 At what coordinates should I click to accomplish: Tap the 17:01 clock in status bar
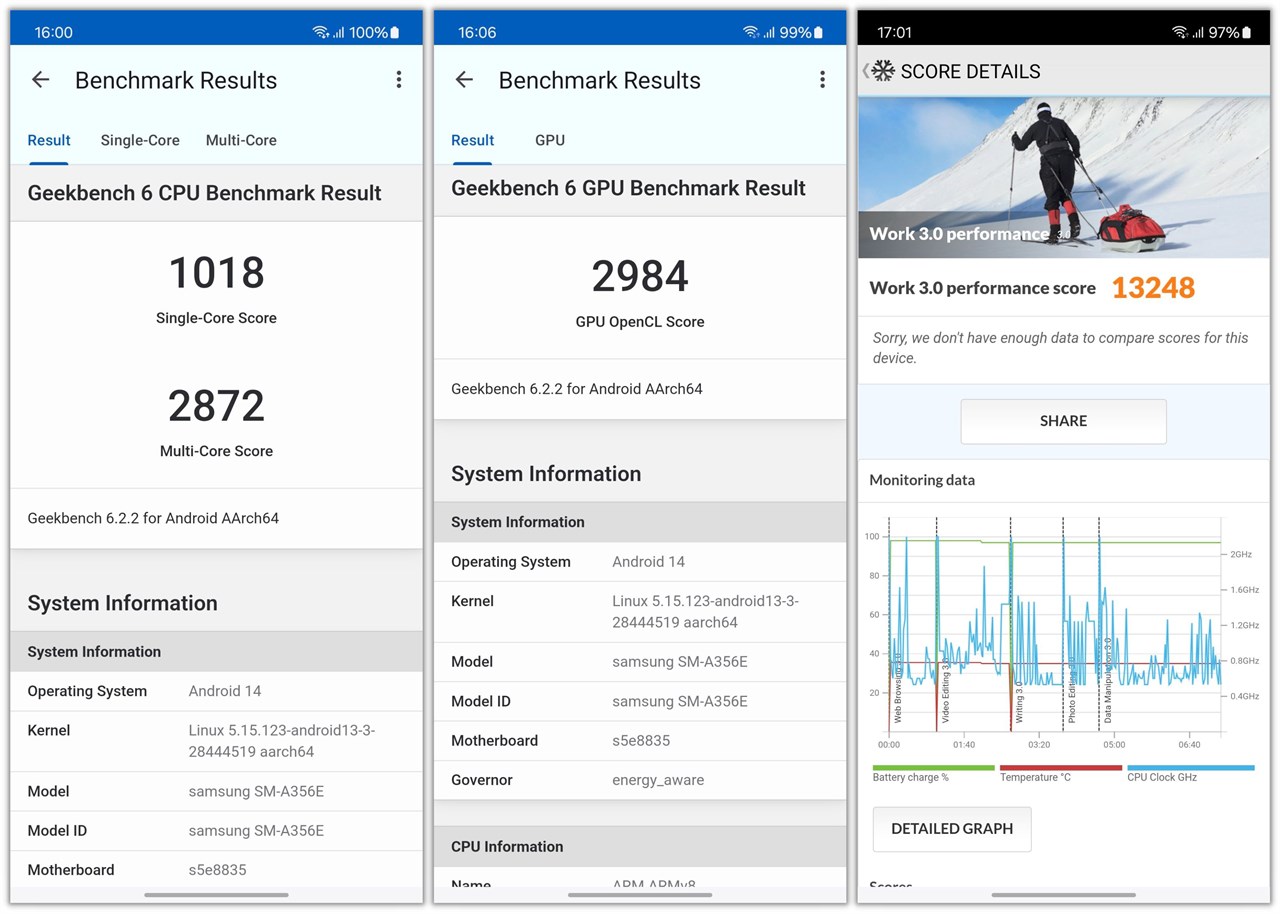point(894,33)
